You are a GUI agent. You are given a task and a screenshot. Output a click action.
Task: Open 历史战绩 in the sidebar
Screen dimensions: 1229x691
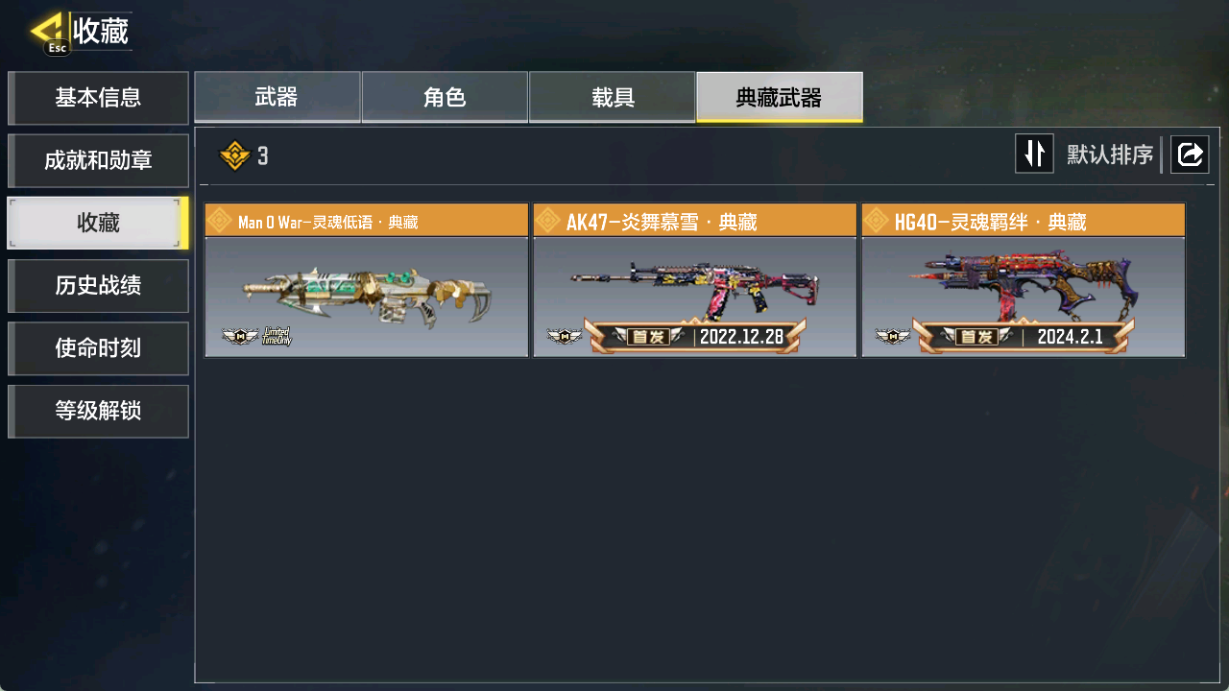98,286
